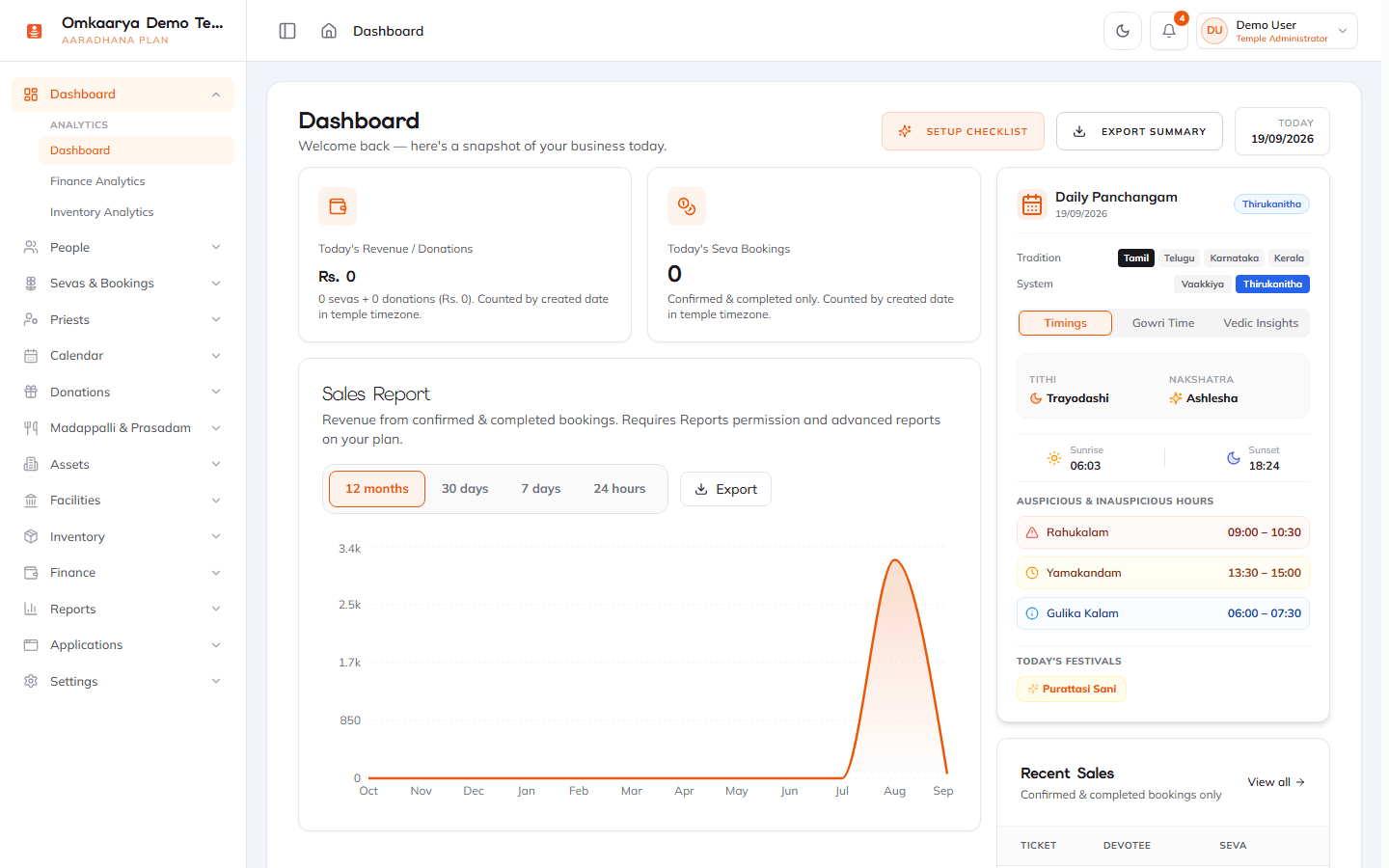
Task: Collapse the Dashboard sidebar section
Action: [216, 95]
